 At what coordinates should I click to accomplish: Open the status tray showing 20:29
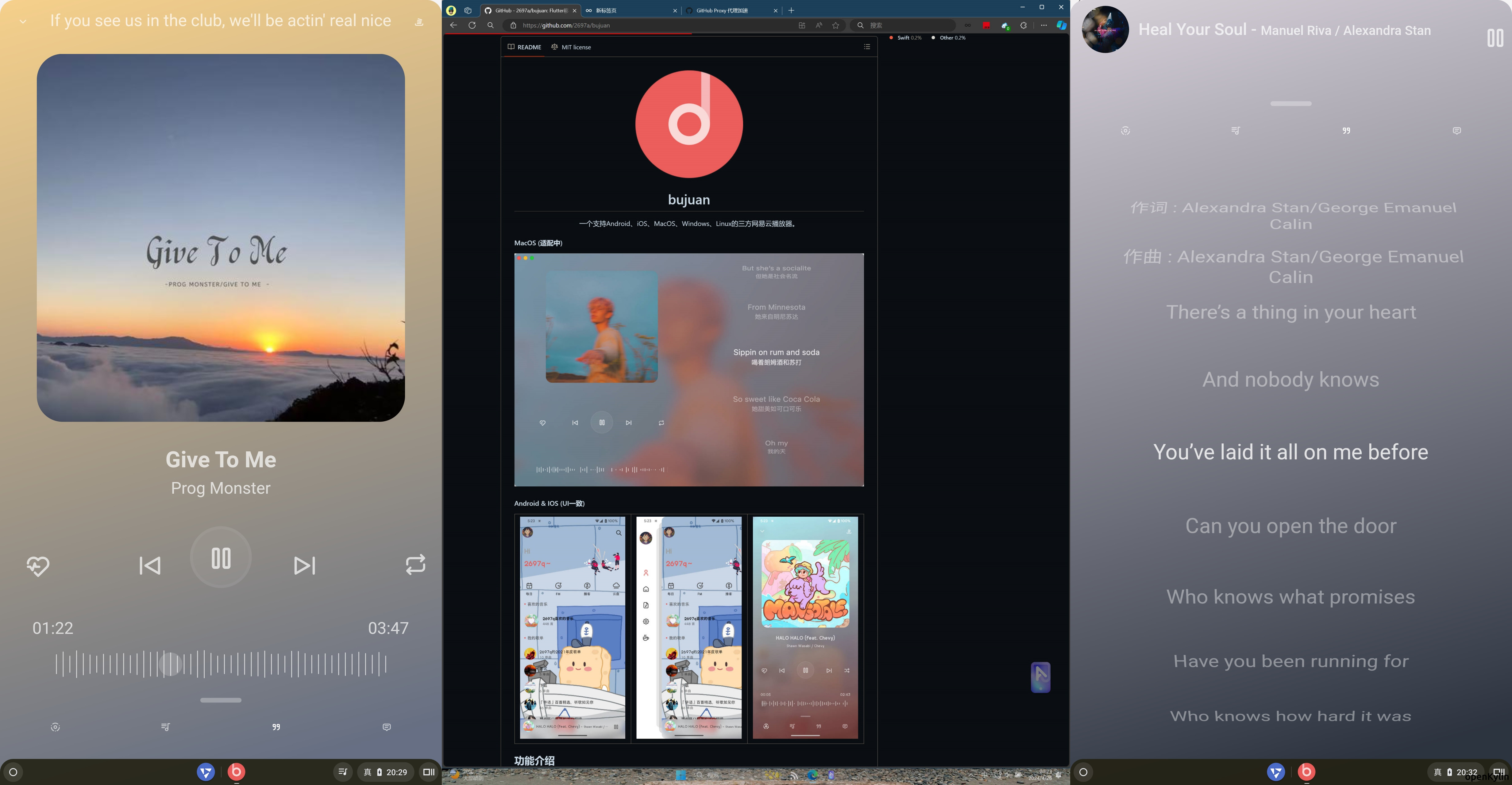[x=386, y=772]
